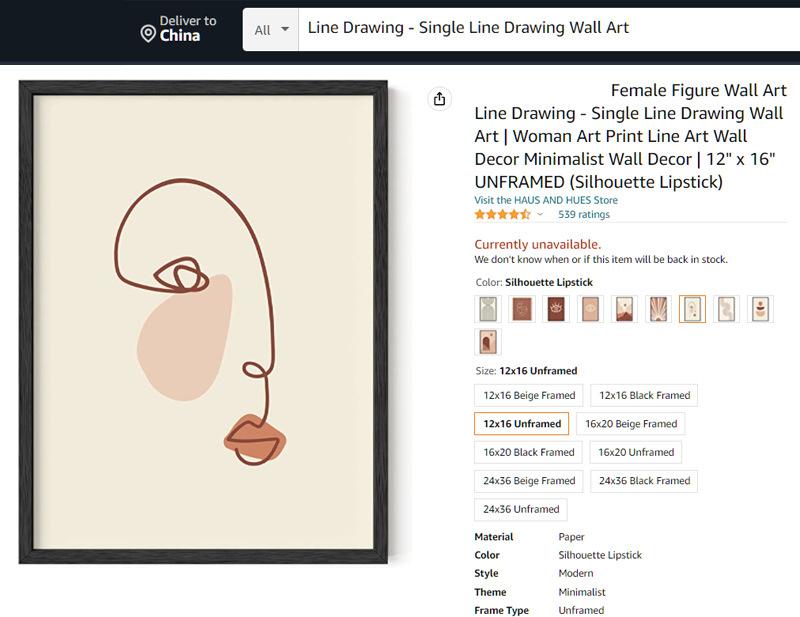This screenshot has width=800, height=617.
Task: Visit the HAUS AND HUES Store
Action: pos(546,200)
